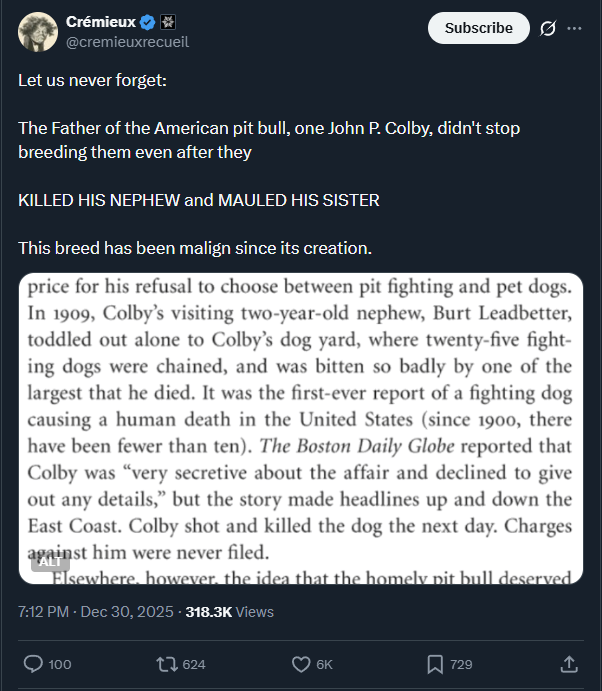Click the reply speech bubble icon
This screenshot has height=691, width=602.
coord(33,664)
